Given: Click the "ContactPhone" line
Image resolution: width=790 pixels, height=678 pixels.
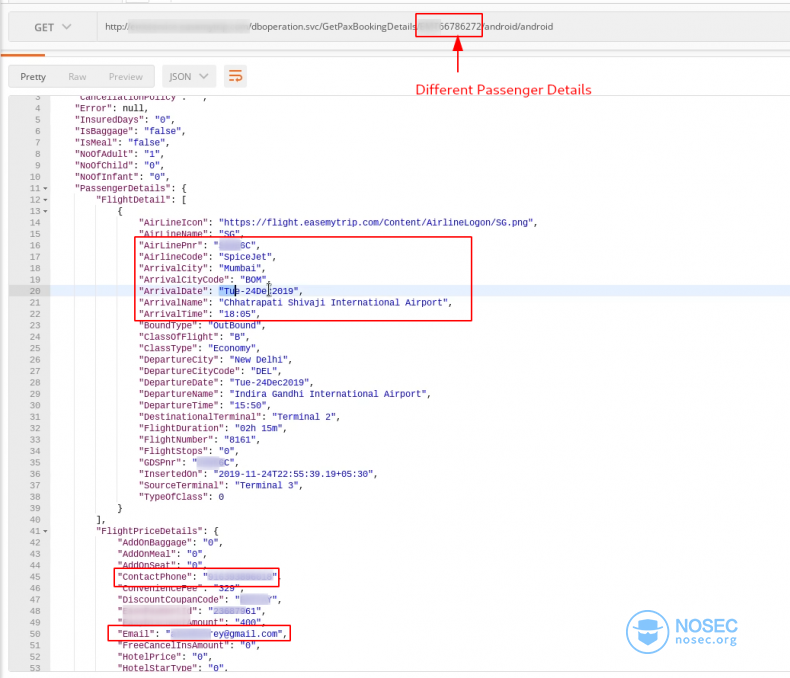Looking at the screenshot, I should click(x=197, y=577).
